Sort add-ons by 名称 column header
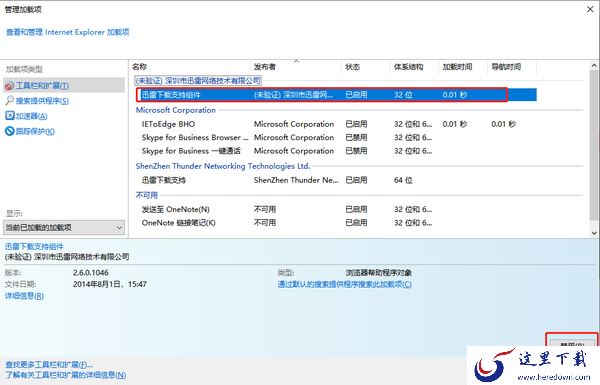 coord(140,67)
